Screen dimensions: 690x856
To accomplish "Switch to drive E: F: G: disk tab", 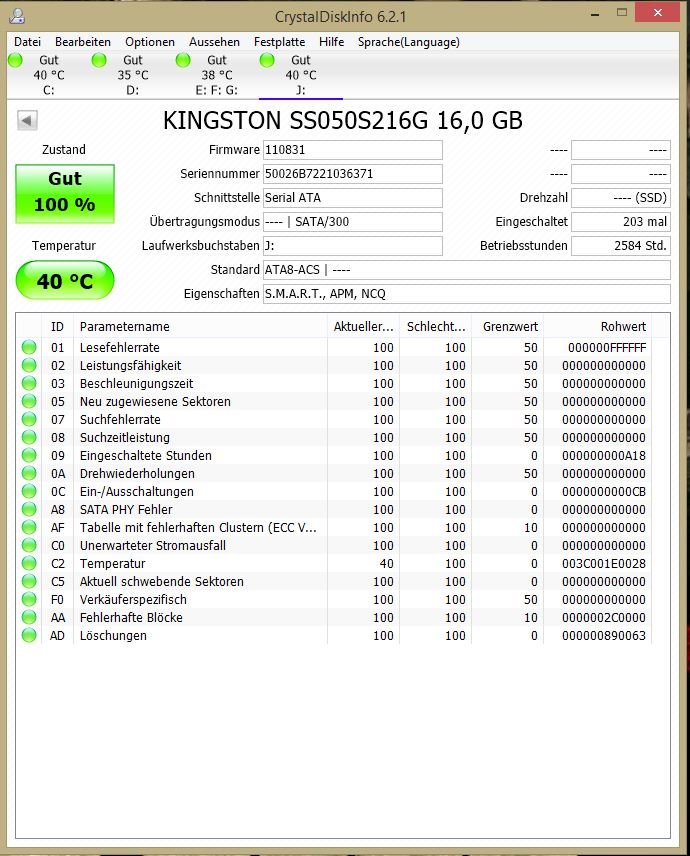I will click(x=217, y=75).
